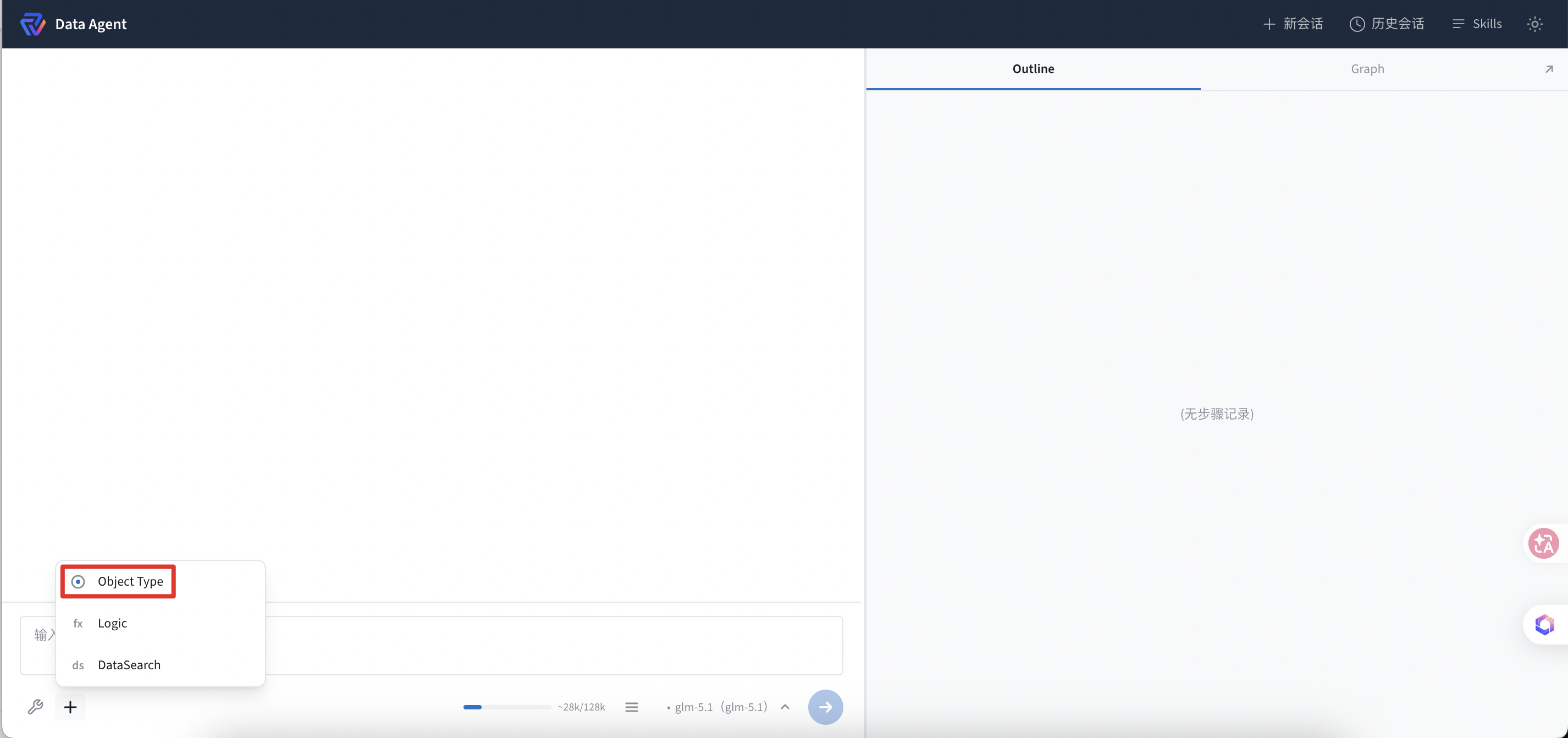This screenshot has width=1568, height=738.
Task: Click the purple hexagon assistant icon
Action: (1544, 625)
